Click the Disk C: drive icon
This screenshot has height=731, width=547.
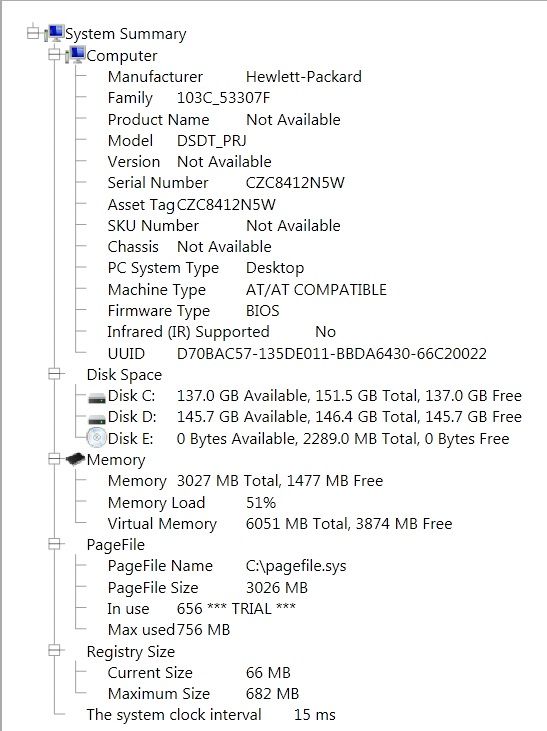(x=97, y=398)
